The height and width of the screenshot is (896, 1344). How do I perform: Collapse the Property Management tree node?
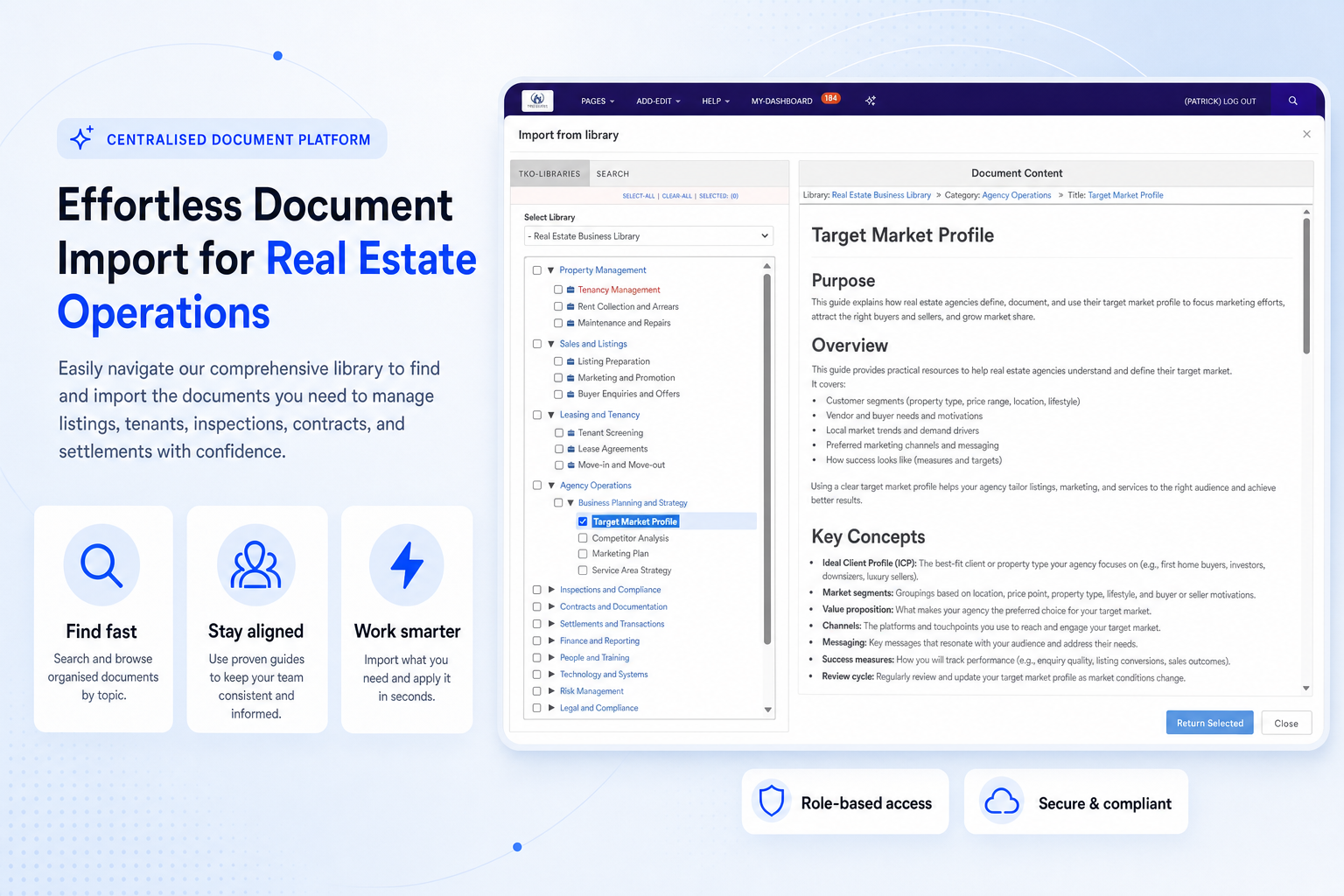tap(551, 270)
